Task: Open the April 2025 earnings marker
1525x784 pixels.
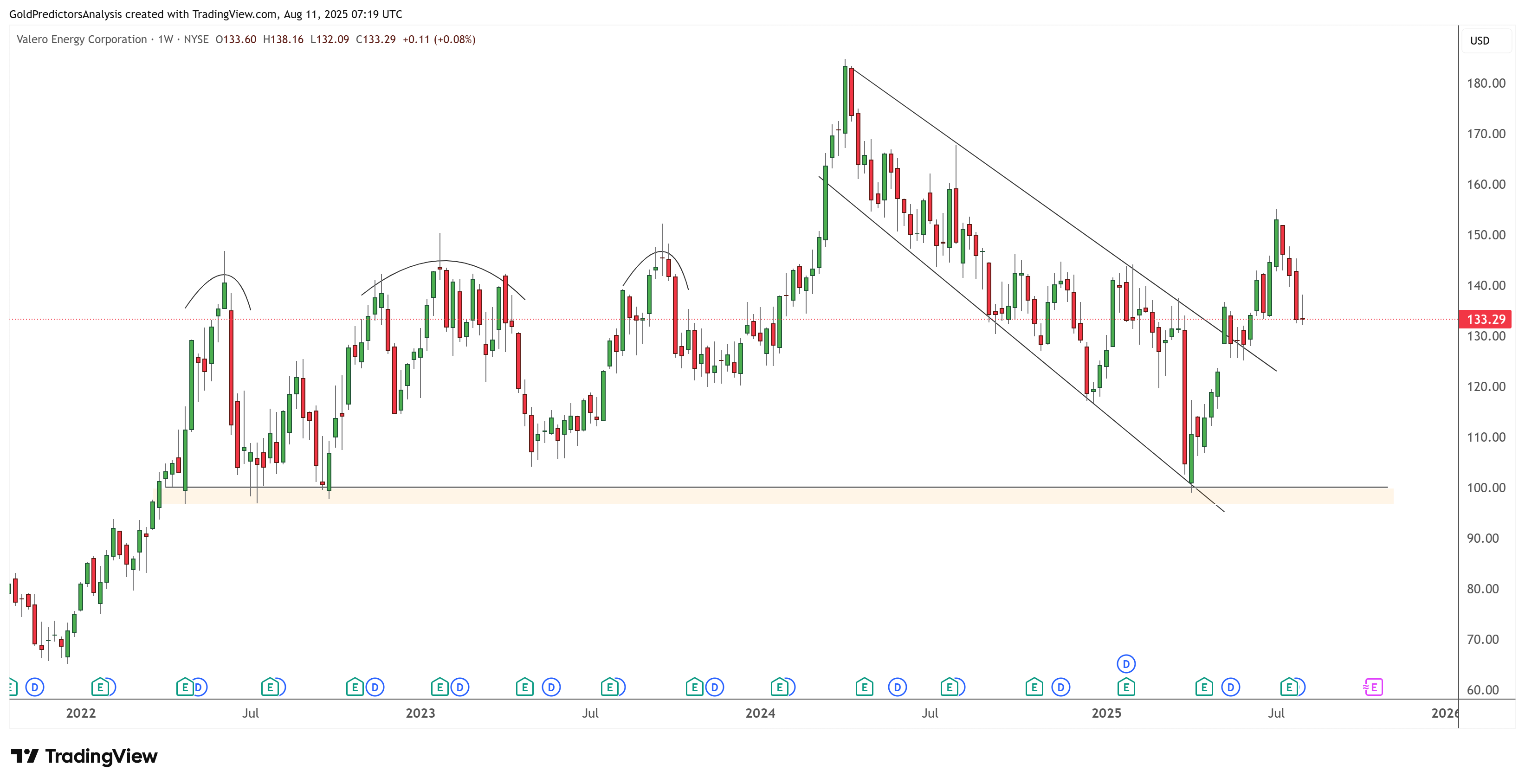Action: 1203,687
